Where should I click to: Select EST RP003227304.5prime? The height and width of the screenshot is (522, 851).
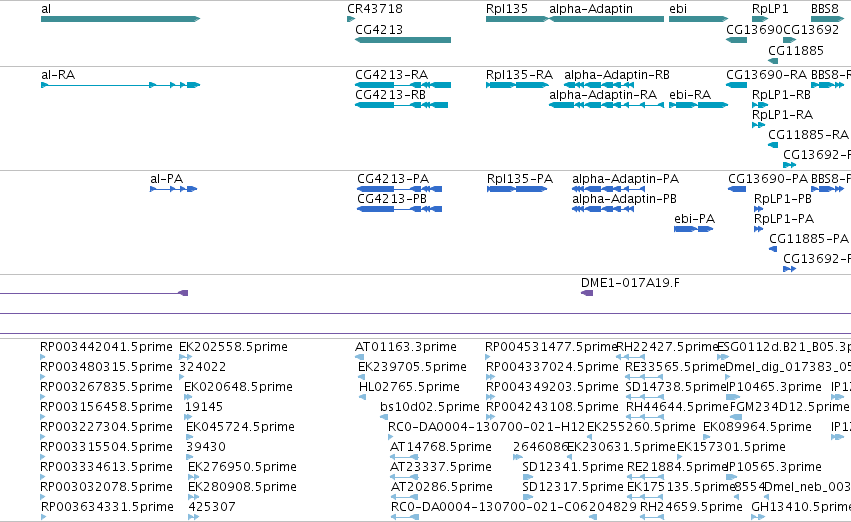[106, 426]
